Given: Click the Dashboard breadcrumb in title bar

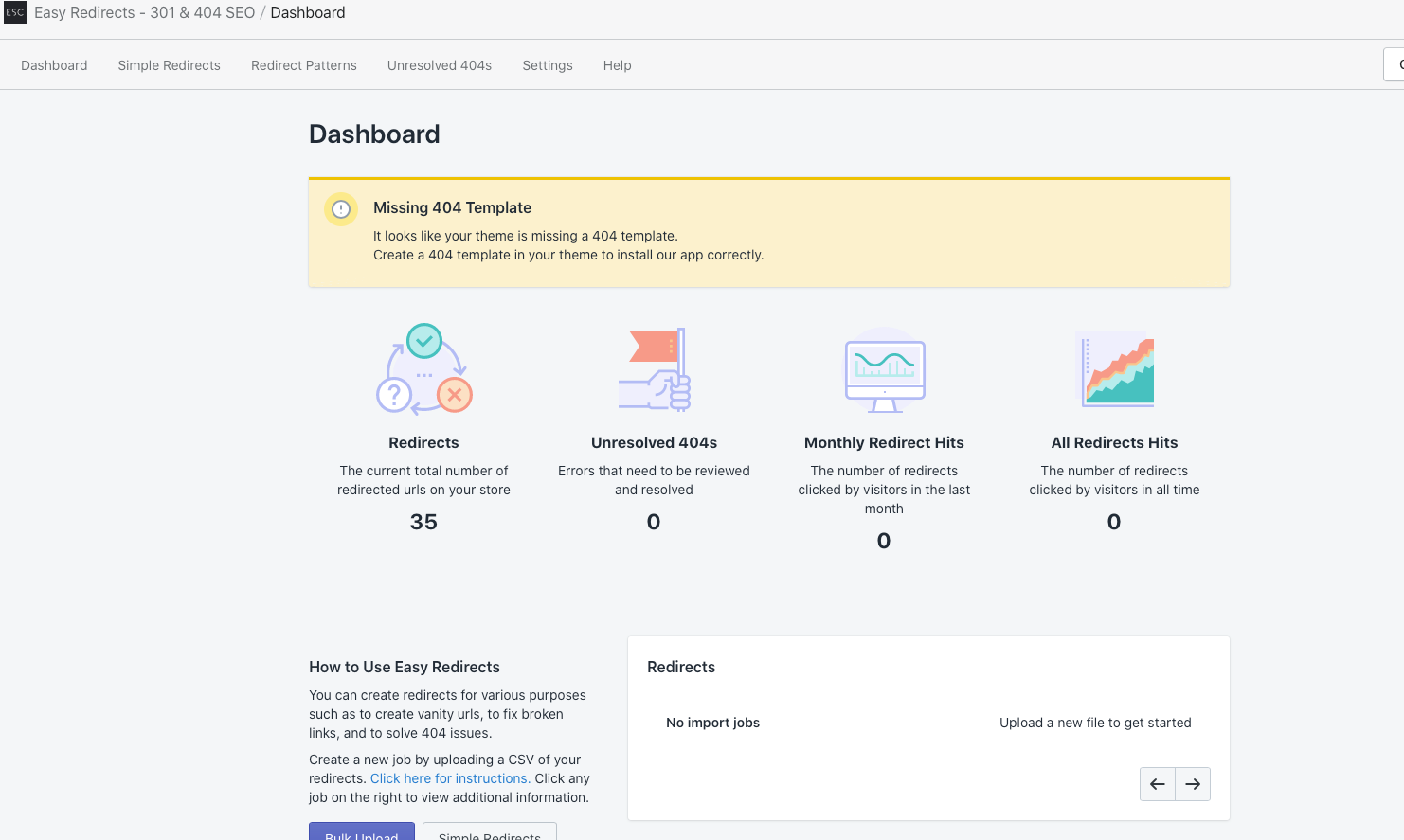Looking at the screenshot, I should 308,12.
